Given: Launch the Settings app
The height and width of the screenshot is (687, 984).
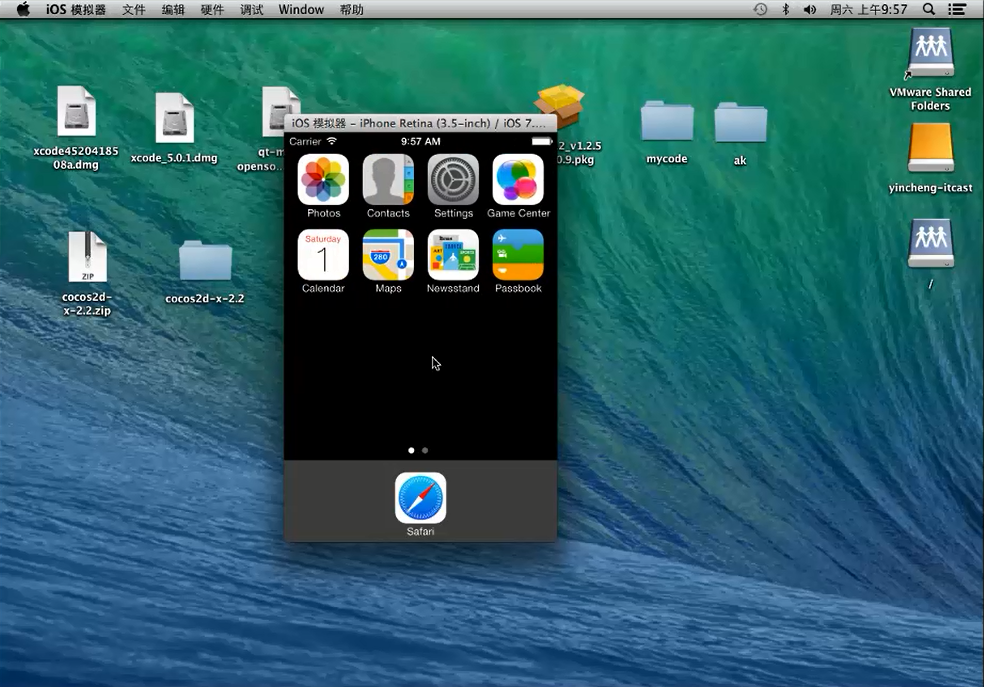Looking at the screenshot, I should coord(453,180).
